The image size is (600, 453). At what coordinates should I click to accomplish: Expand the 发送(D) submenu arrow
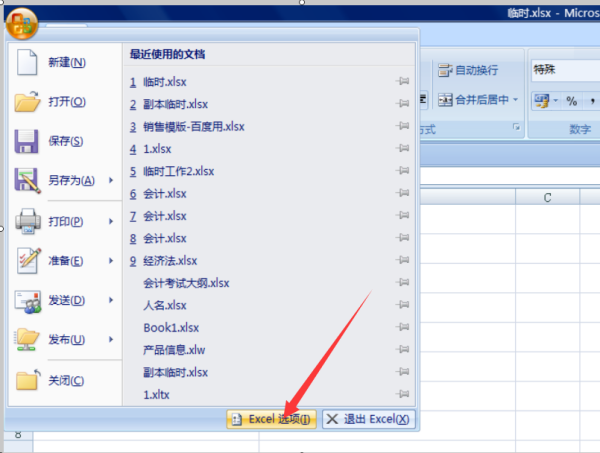click(111, 300)
